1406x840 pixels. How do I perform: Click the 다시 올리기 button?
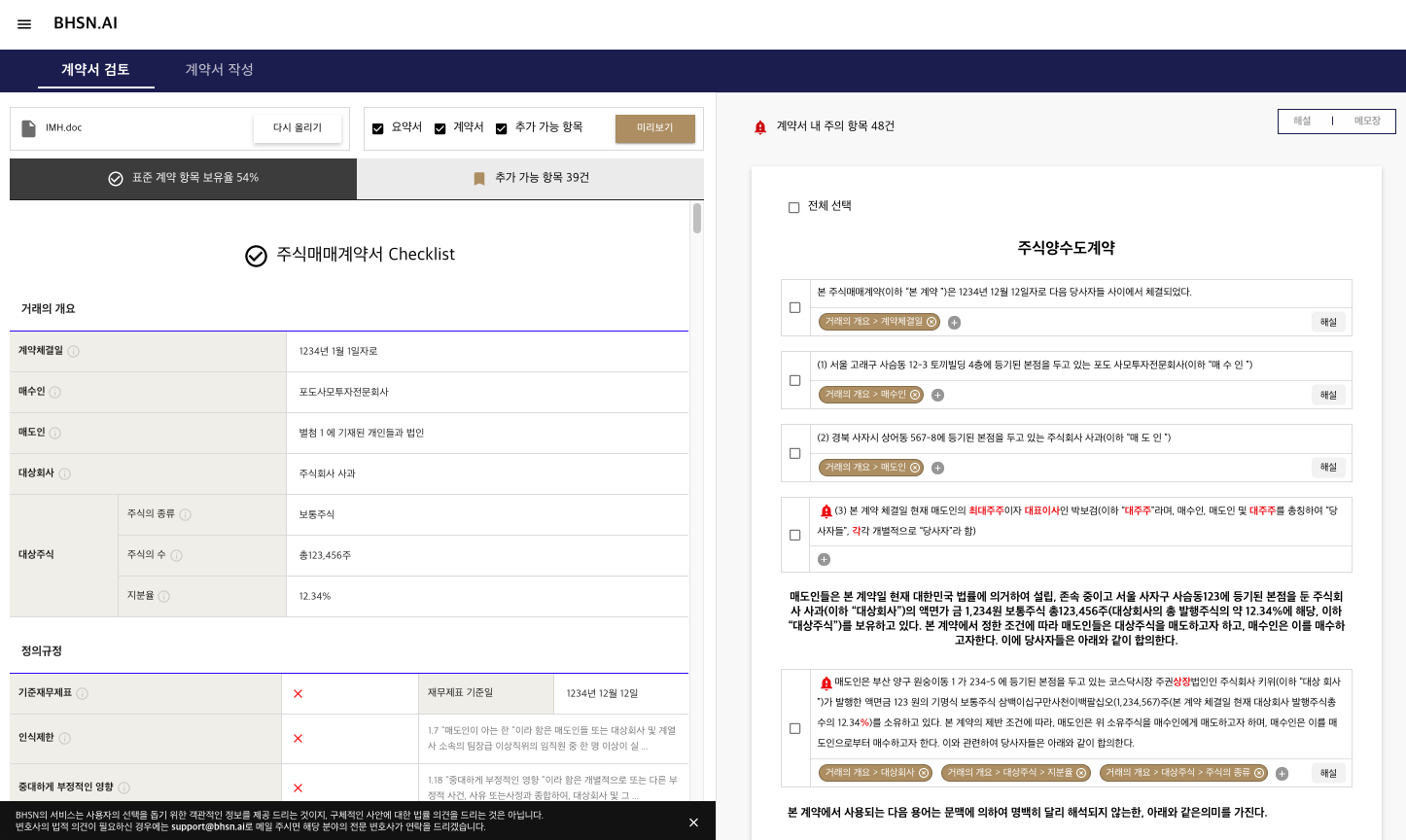[297, 128]
